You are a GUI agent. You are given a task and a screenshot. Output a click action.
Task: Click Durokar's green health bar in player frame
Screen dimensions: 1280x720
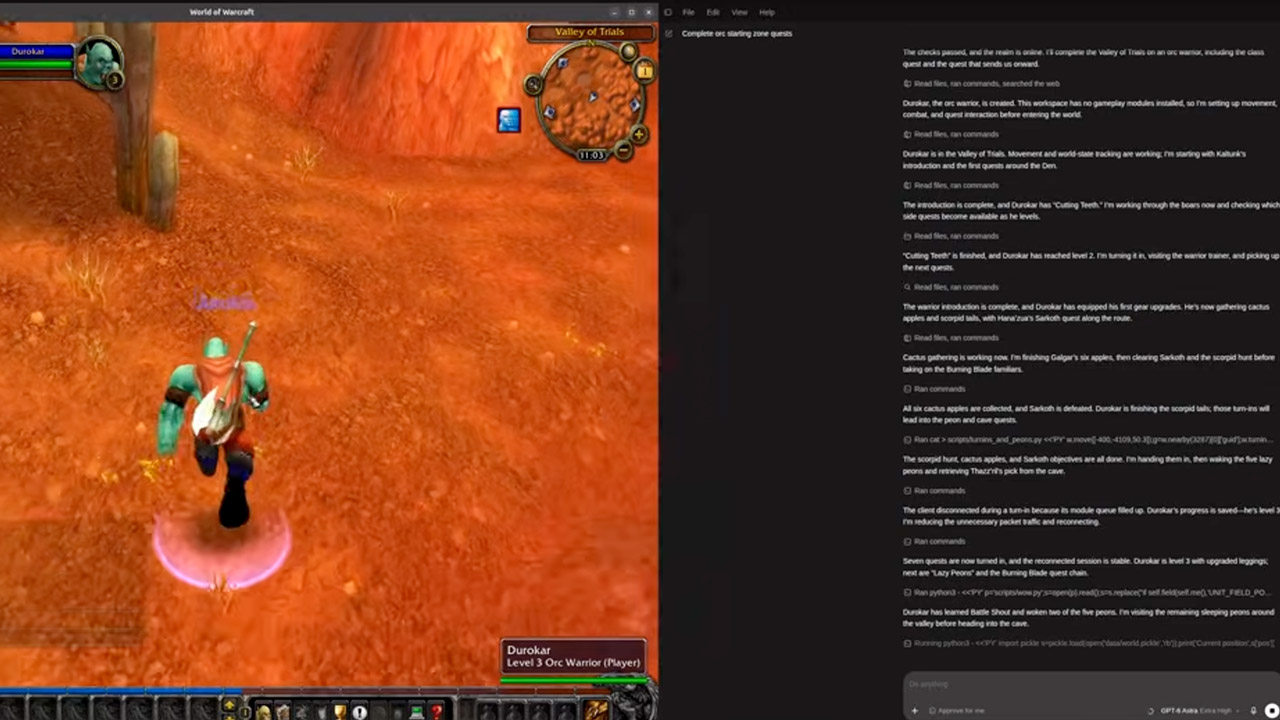[x=37, y=65]
